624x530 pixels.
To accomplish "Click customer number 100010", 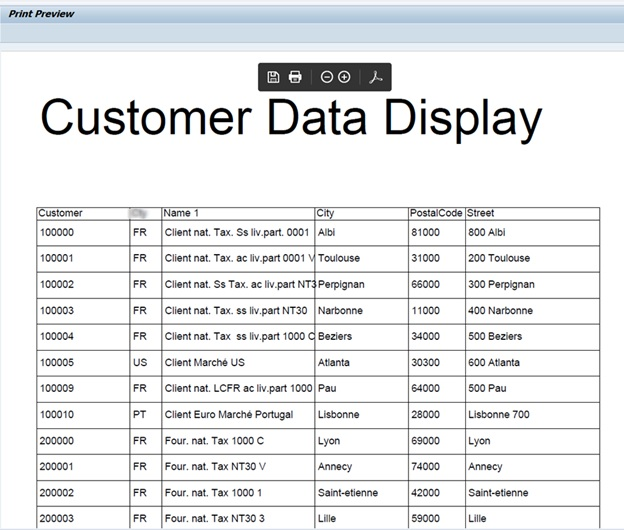I will point(57,414).
